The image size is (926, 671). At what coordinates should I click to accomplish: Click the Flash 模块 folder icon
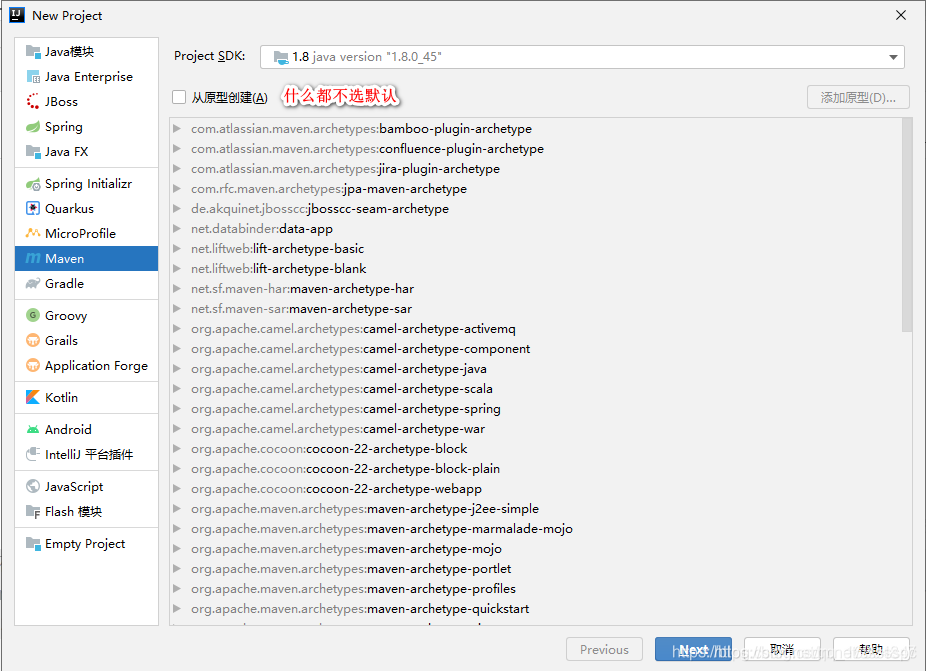click(33, 512)
